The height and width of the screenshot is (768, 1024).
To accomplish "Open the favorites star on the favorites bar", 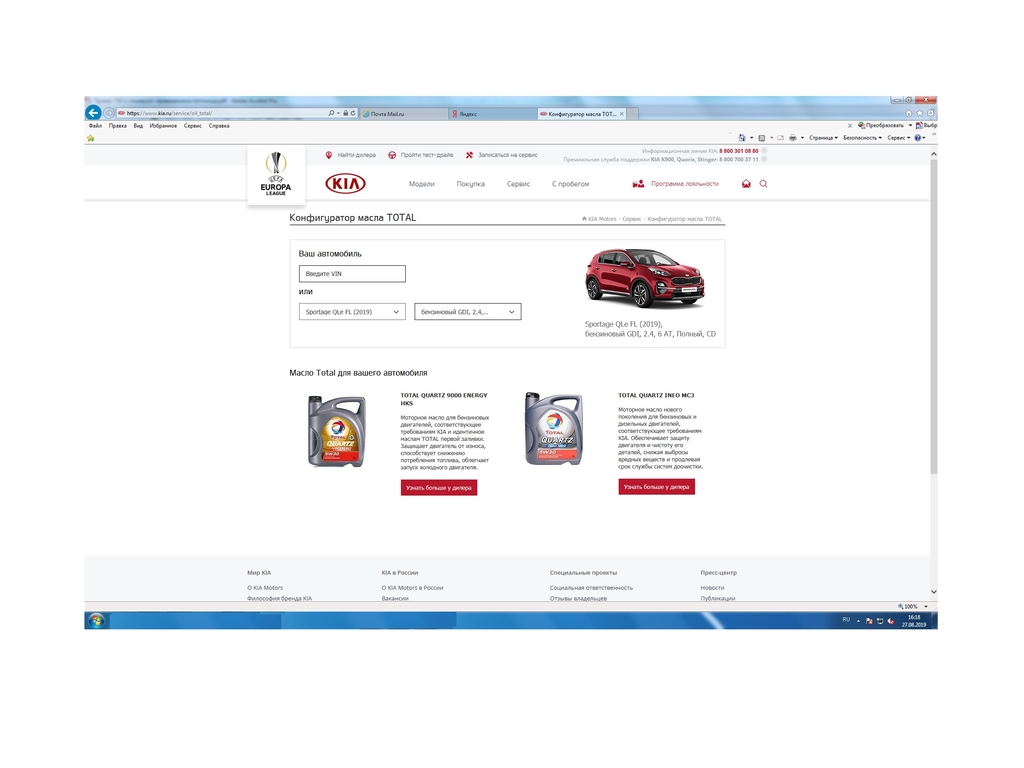I will click(x=91, y=138).
